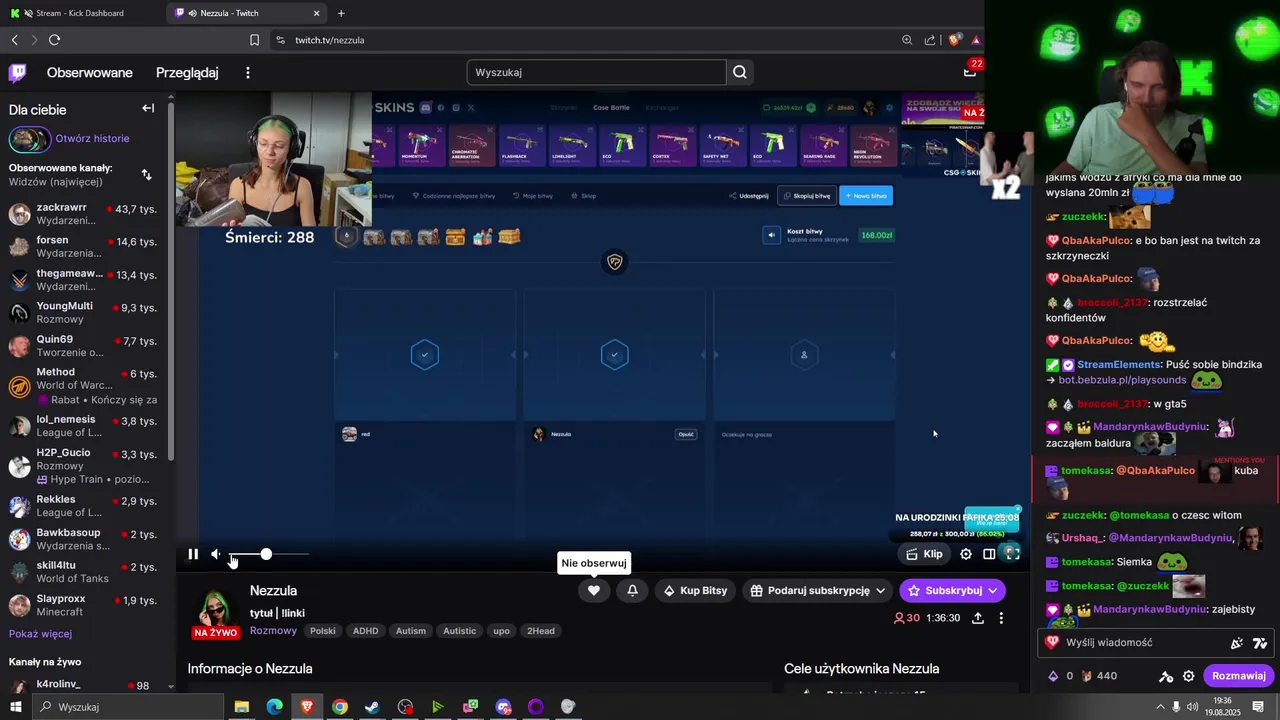This screenshot has width=1280, height=720.
Task: Expand followed list with Pokaż więcej
Action: [40, 634]
